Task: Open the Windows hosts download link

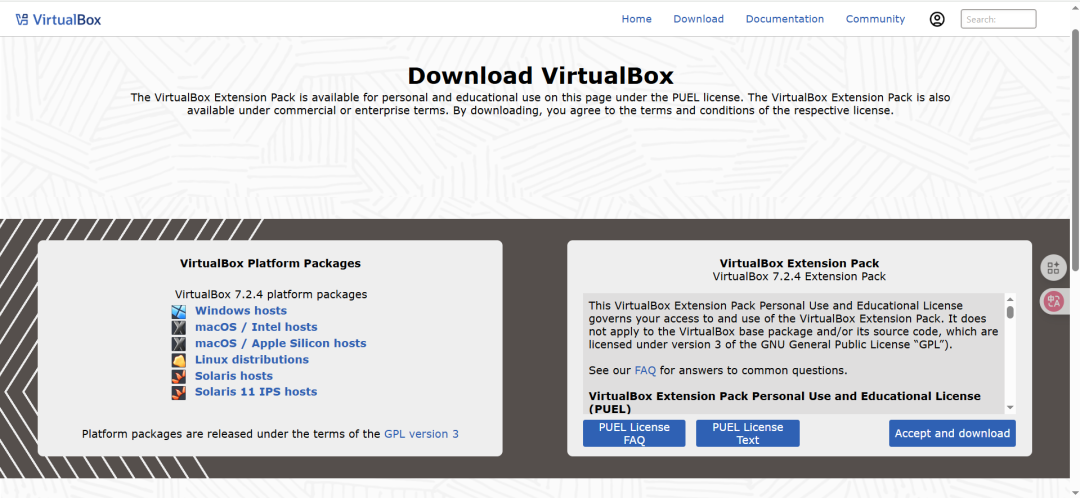Action: 241,311
